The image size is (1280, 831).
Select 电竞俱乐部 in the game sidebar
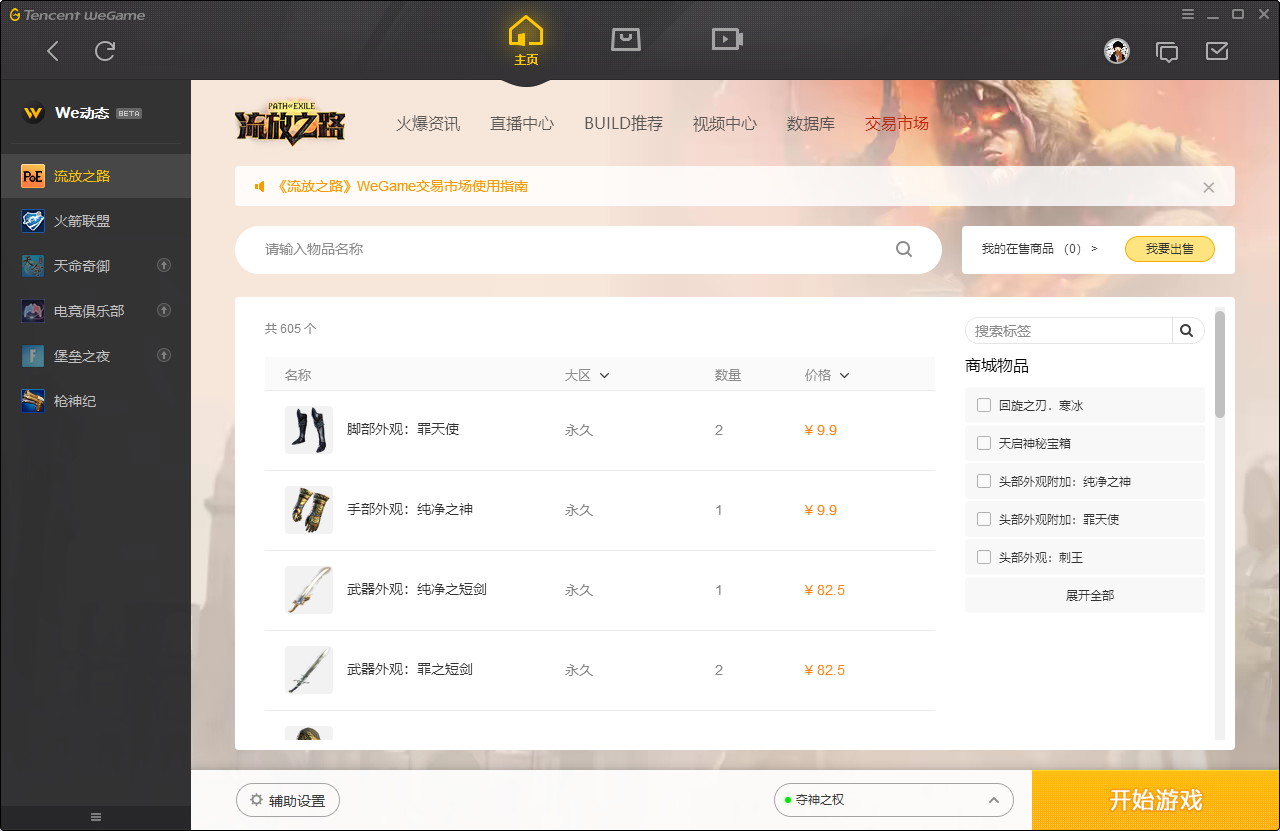(95, 311)
